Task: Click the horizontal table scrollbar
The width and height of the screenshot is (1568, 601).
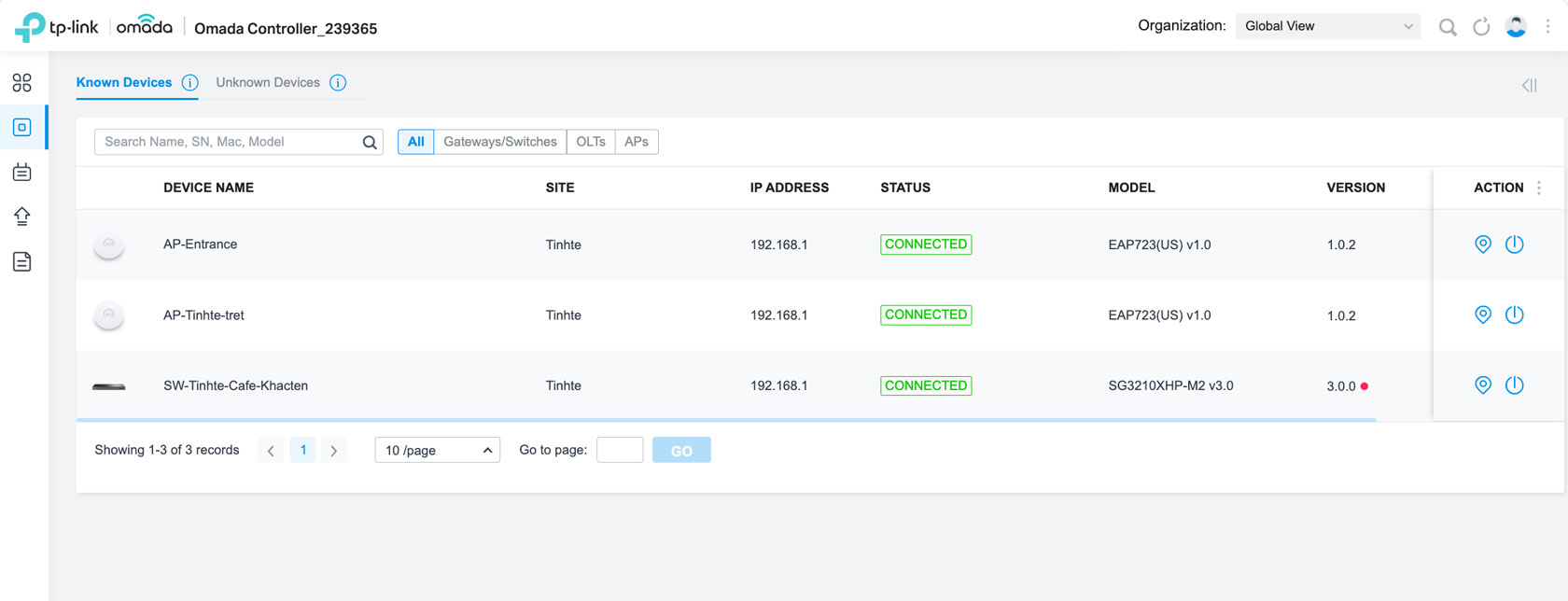Action: (726, 420)
